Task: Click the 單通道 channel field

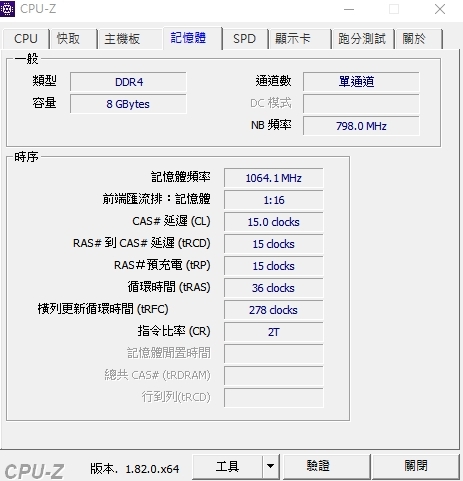Action: pyautogui.click(x=361, y=82)
